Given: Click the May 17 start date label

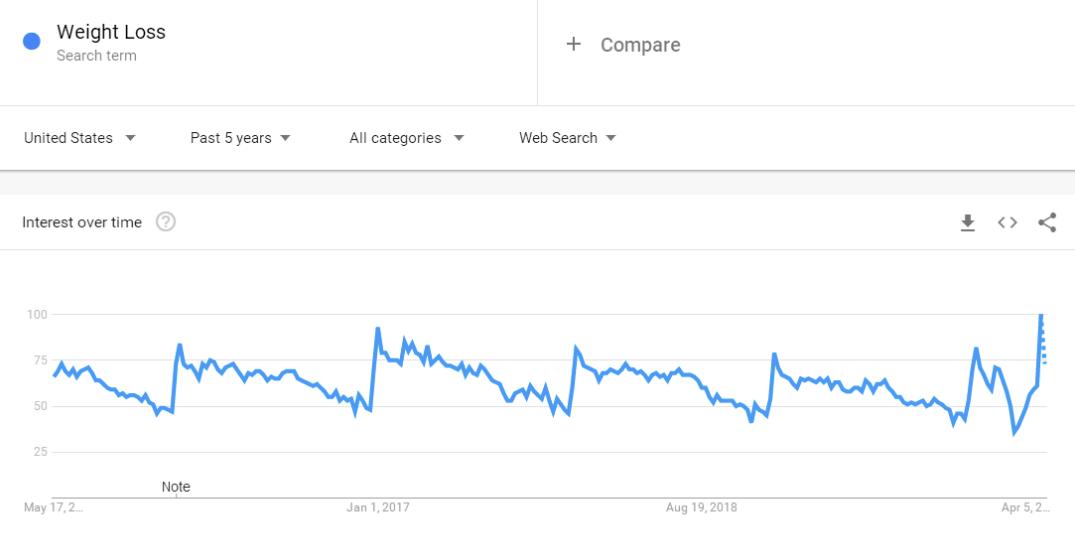Looking at the screenshot, I should click(53, 507).
